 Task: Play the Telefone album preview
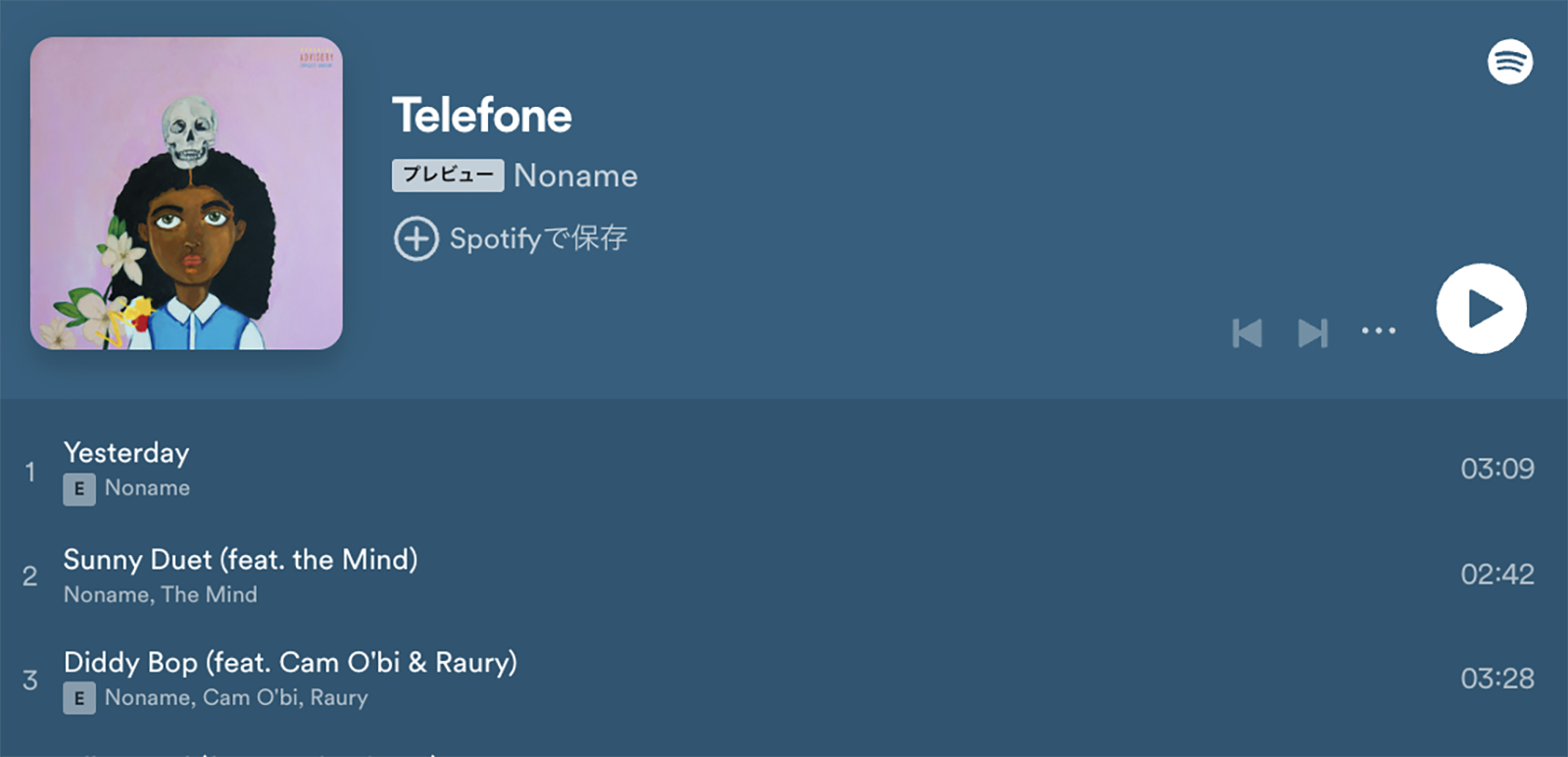[x=1481, y=308]
